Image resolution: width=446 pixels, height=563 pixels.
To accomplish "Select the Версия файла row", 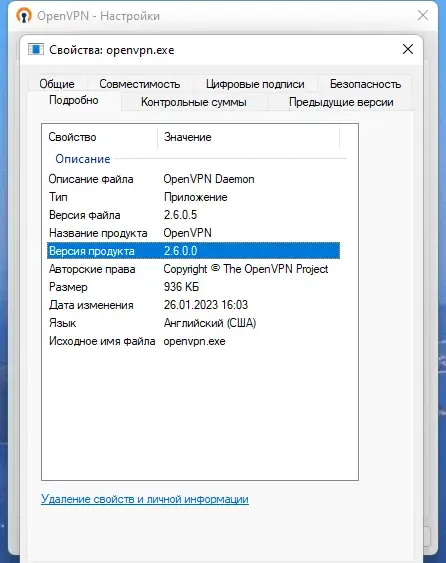I will click(193, 215).
